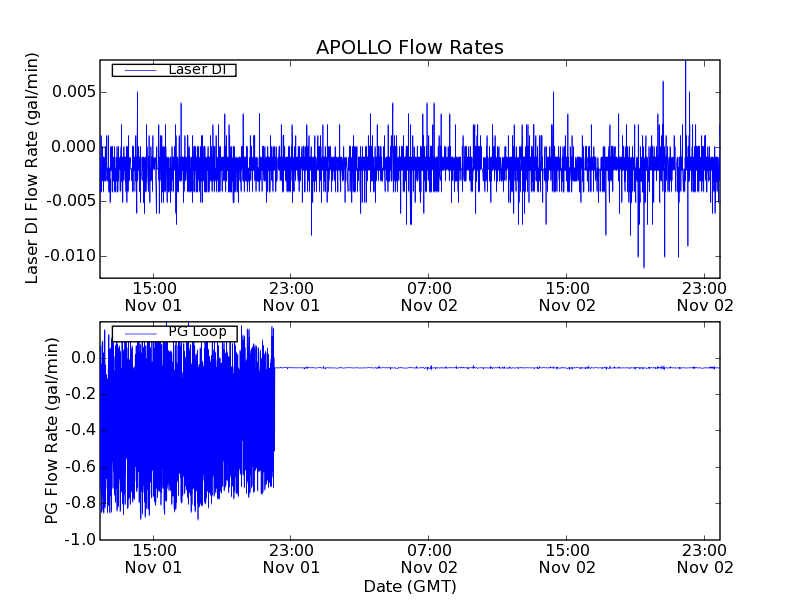
Task: Click the blue line sample in the PG Loop legend
Action: (x=140, y=334)
